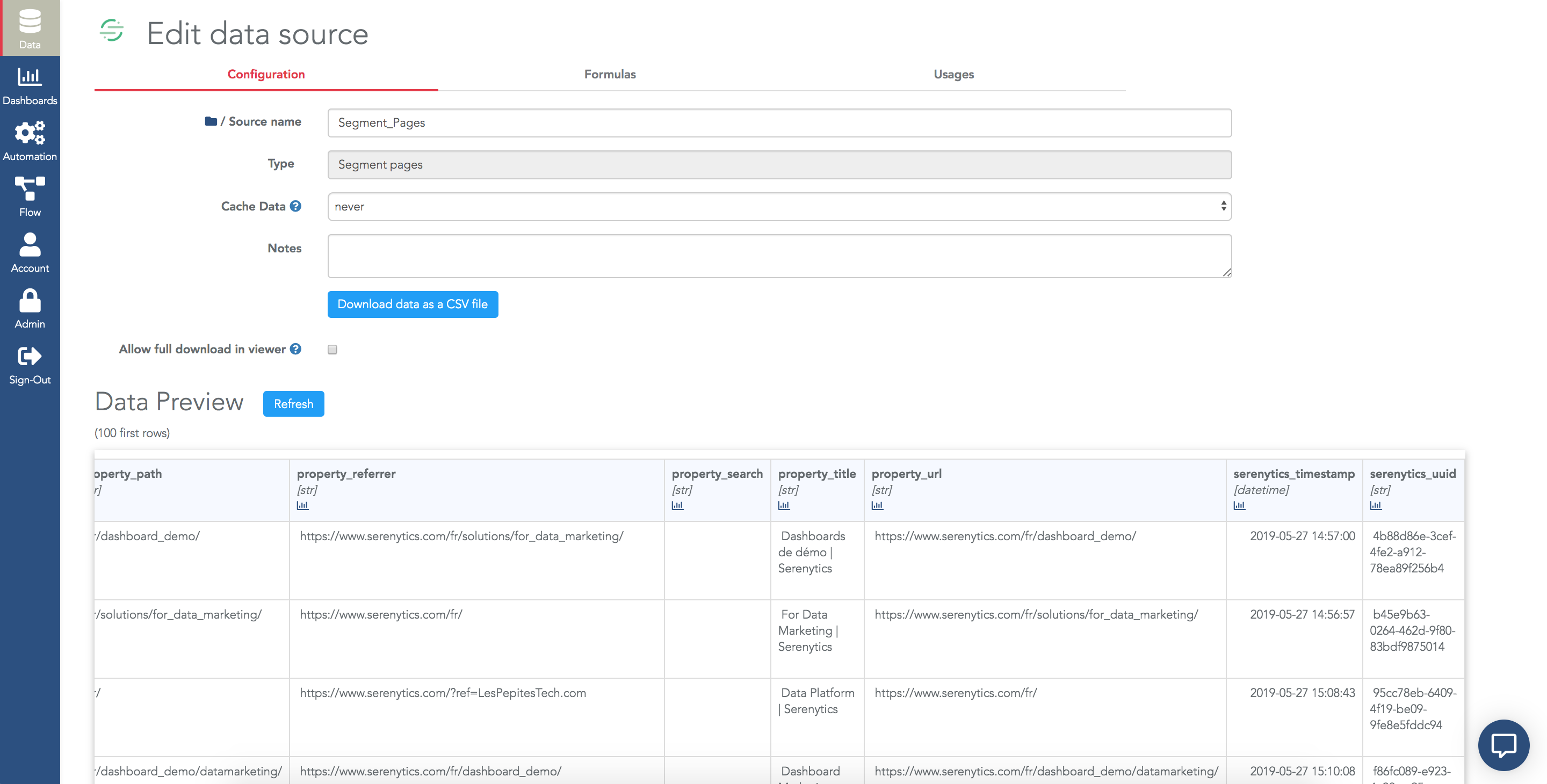
Task: Open Account settings in sidebar
Action: [x=30, y=252]
